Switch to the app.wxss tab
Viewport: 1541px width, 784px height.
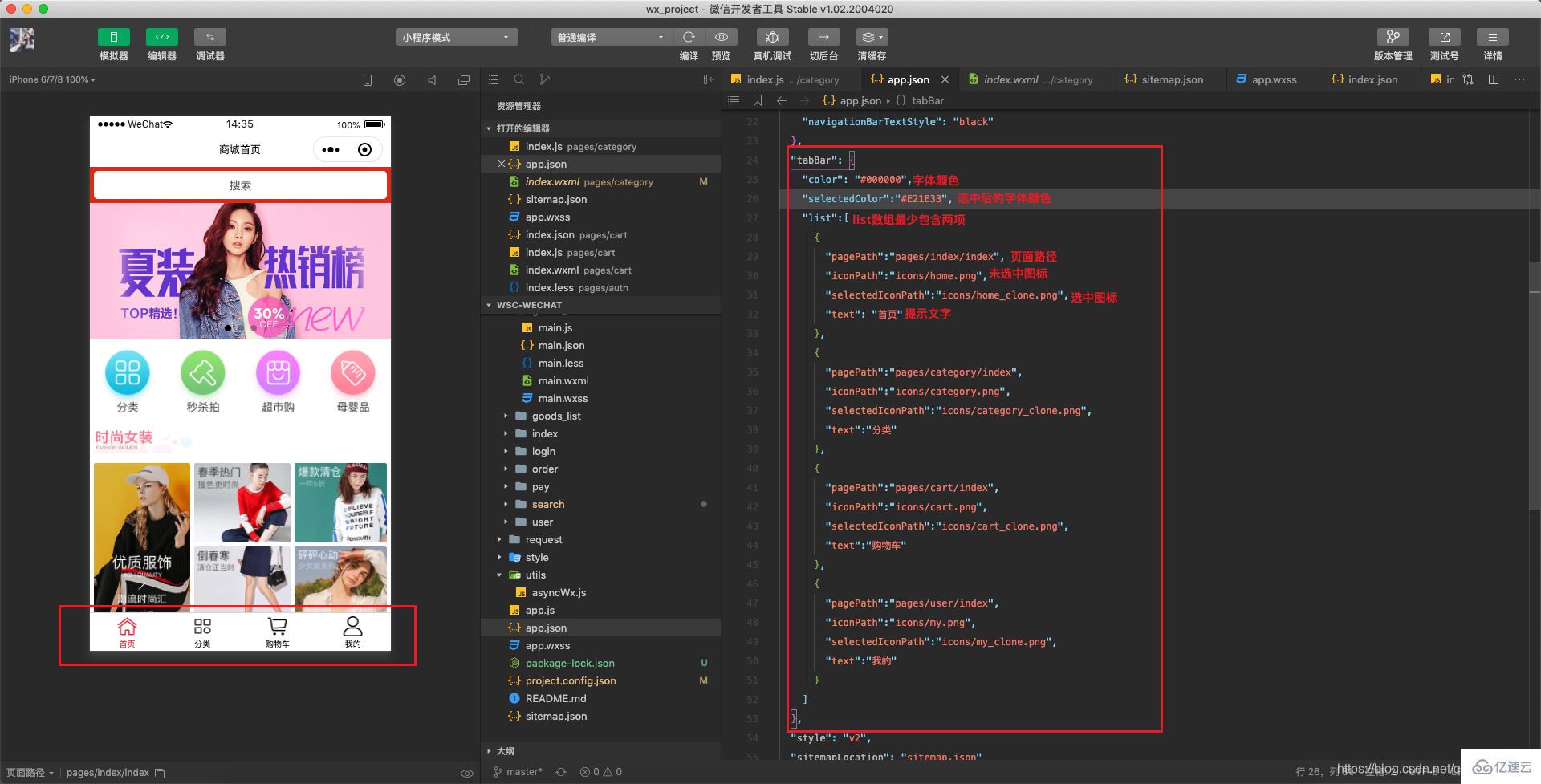click(x=1274, y=79)
